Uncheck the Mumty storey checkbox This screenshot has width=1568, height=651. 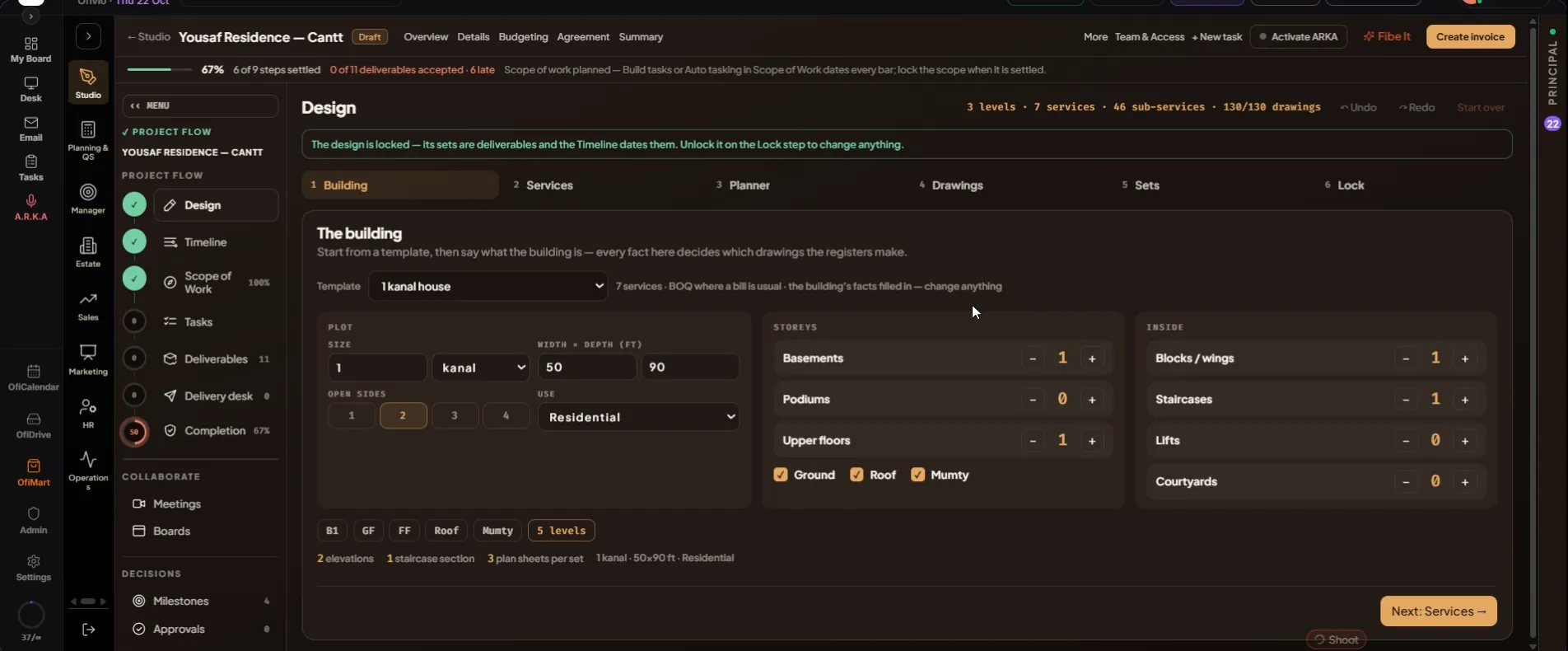[x=917, y=475]
